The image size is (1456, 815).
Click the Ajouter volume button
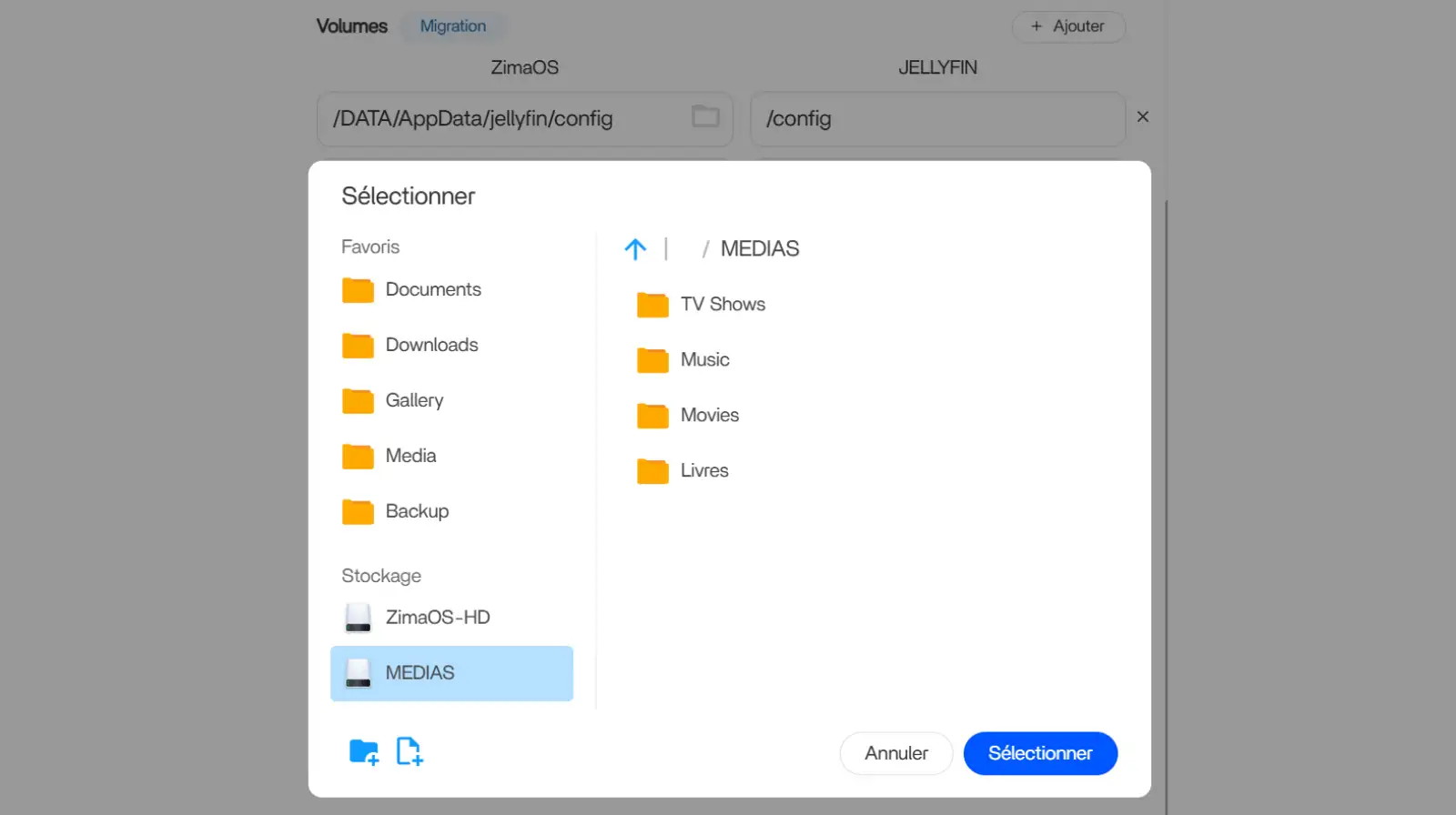1068,26
